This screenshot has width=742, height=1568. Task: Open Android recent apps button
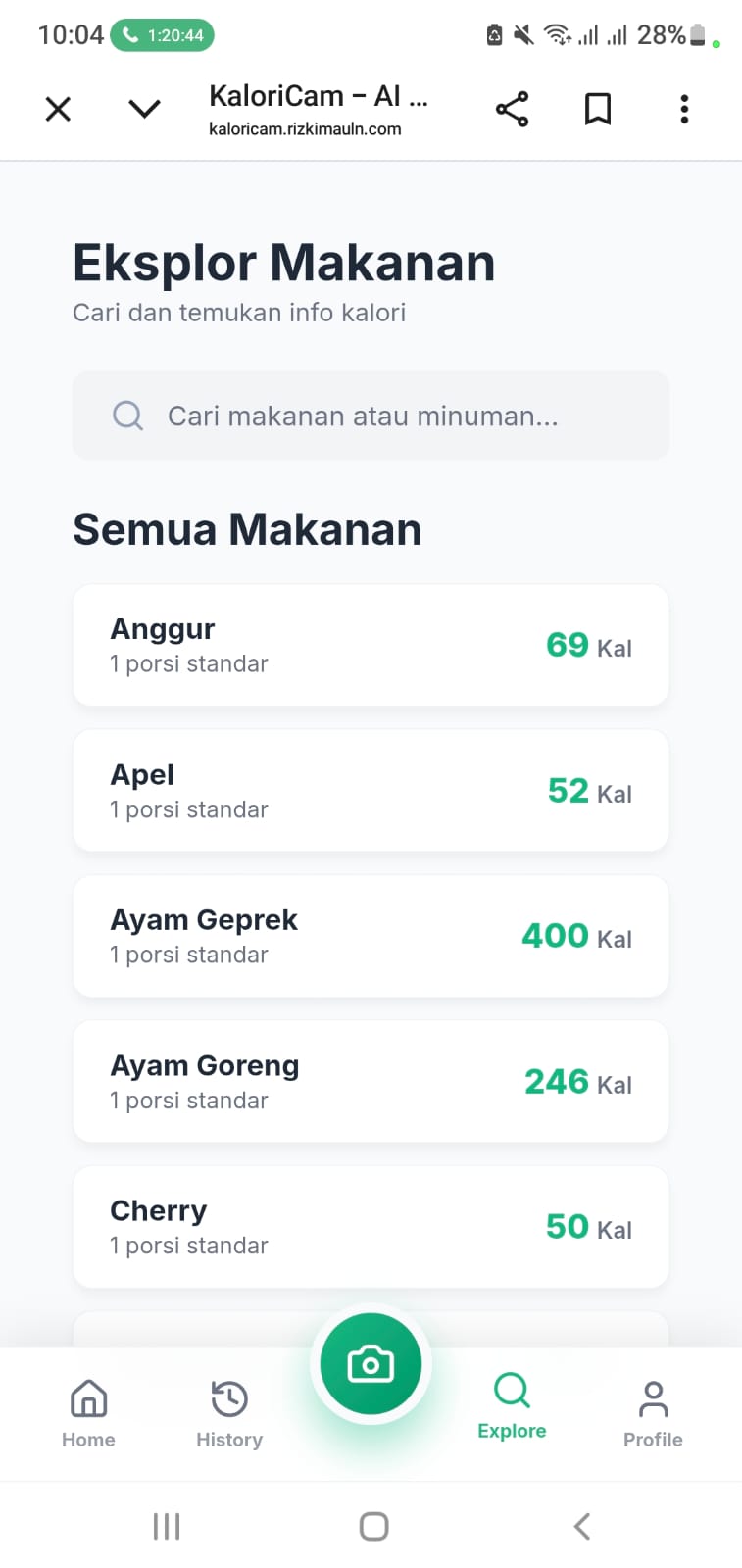(x=167, y=1526)
